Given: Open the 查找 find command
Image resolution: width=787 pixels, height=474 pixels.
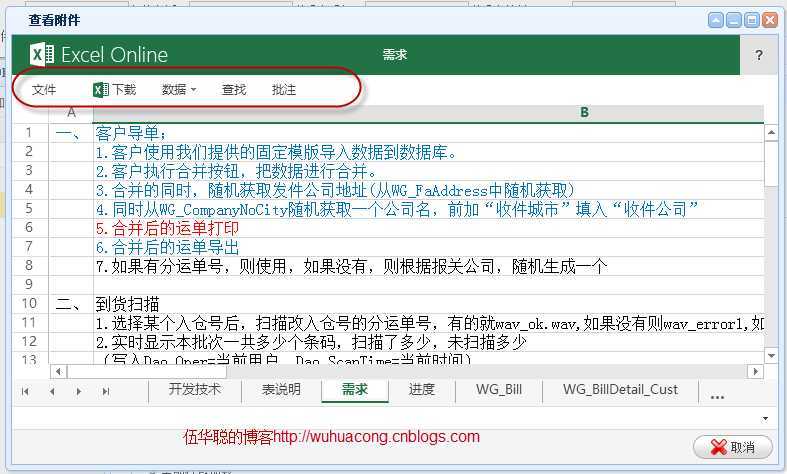Looking at the screenshot, I should [x=234, y=89].
